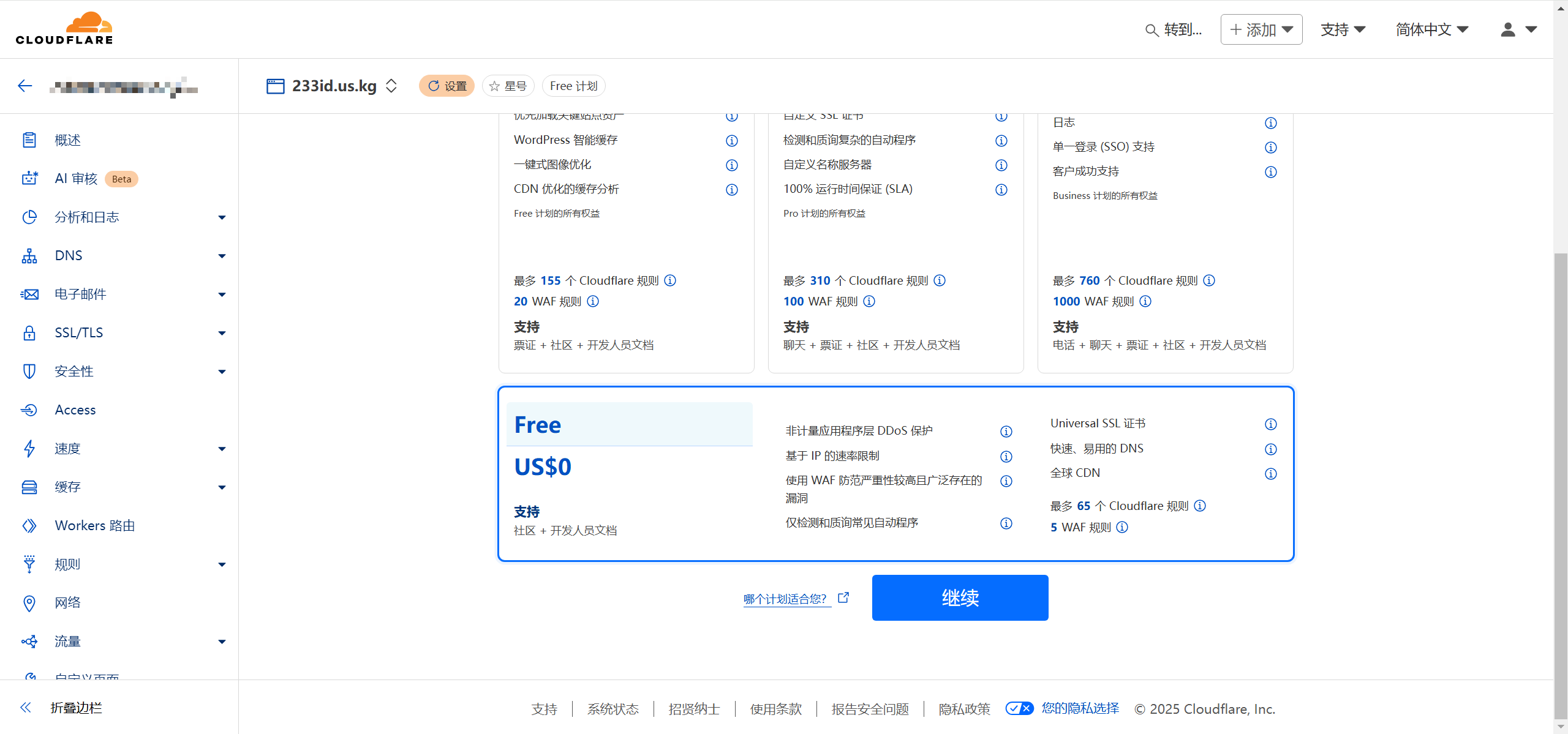Click info icon next to 1000 WAF 规则
This screenshot has height=734, width=1568.
(1145, 301)
